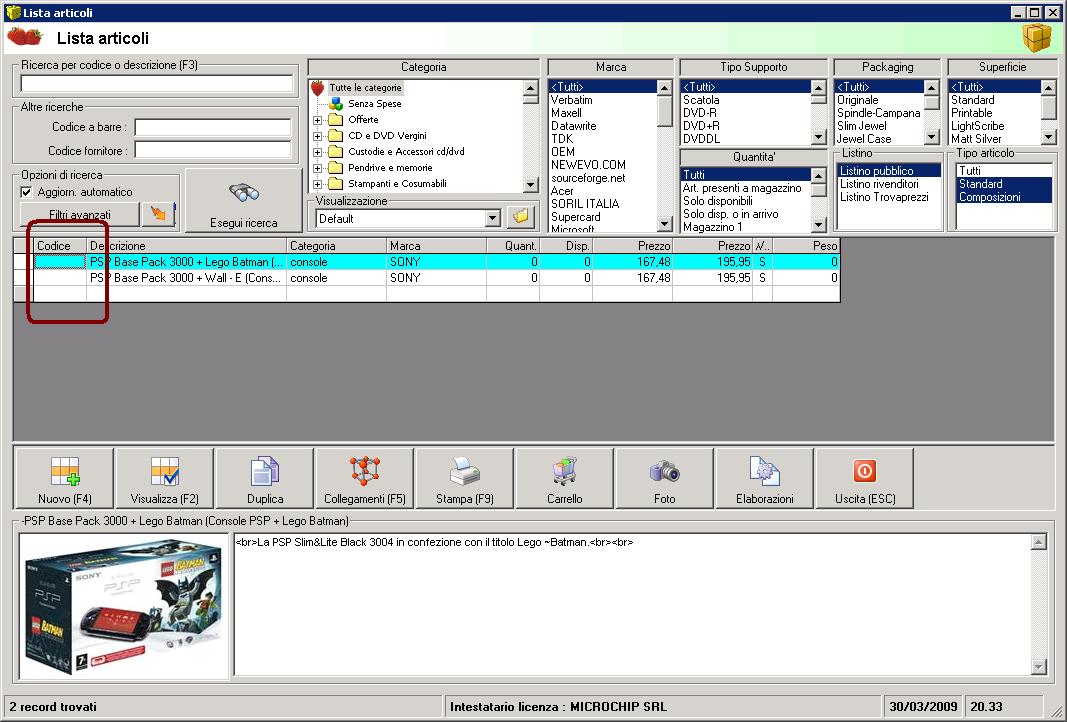1067x722 pixels.
Task: Open the Visualizzazione Default dropdown
Action: pyautogui.click(x=493, y=218)
